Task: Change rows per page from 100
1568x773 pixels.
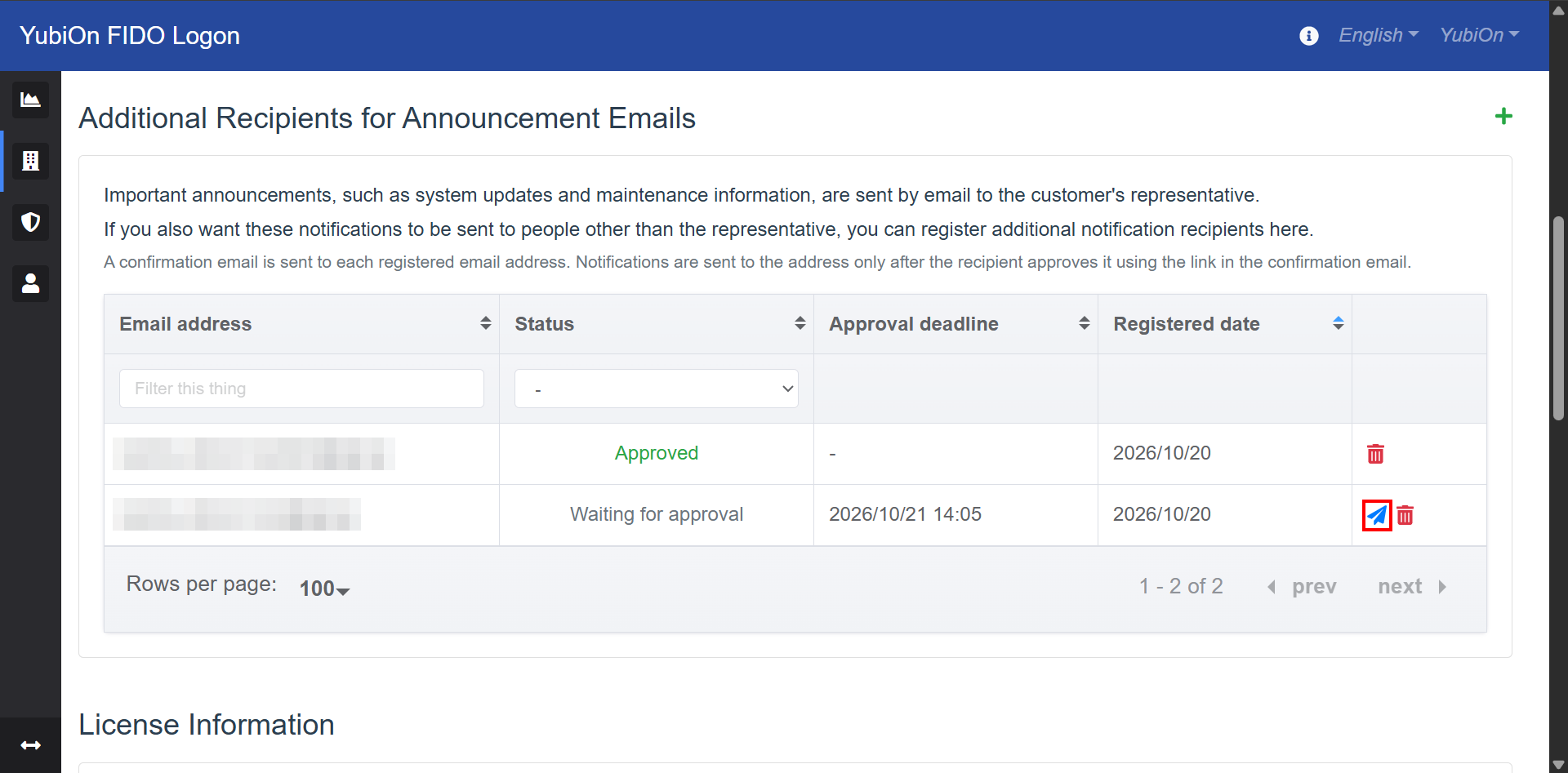Action: [x=324, y=588]
